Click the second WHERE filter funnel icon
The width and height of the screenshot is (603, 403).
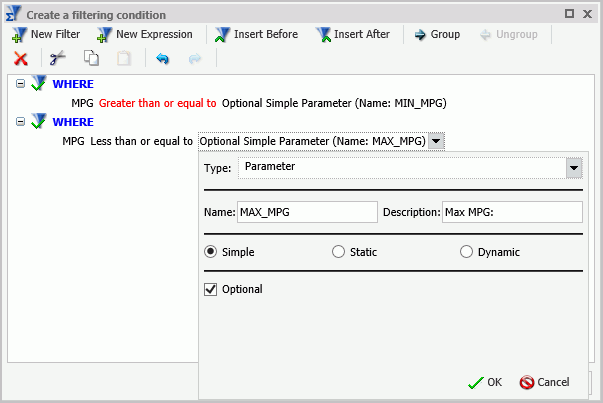click(38, 121)
